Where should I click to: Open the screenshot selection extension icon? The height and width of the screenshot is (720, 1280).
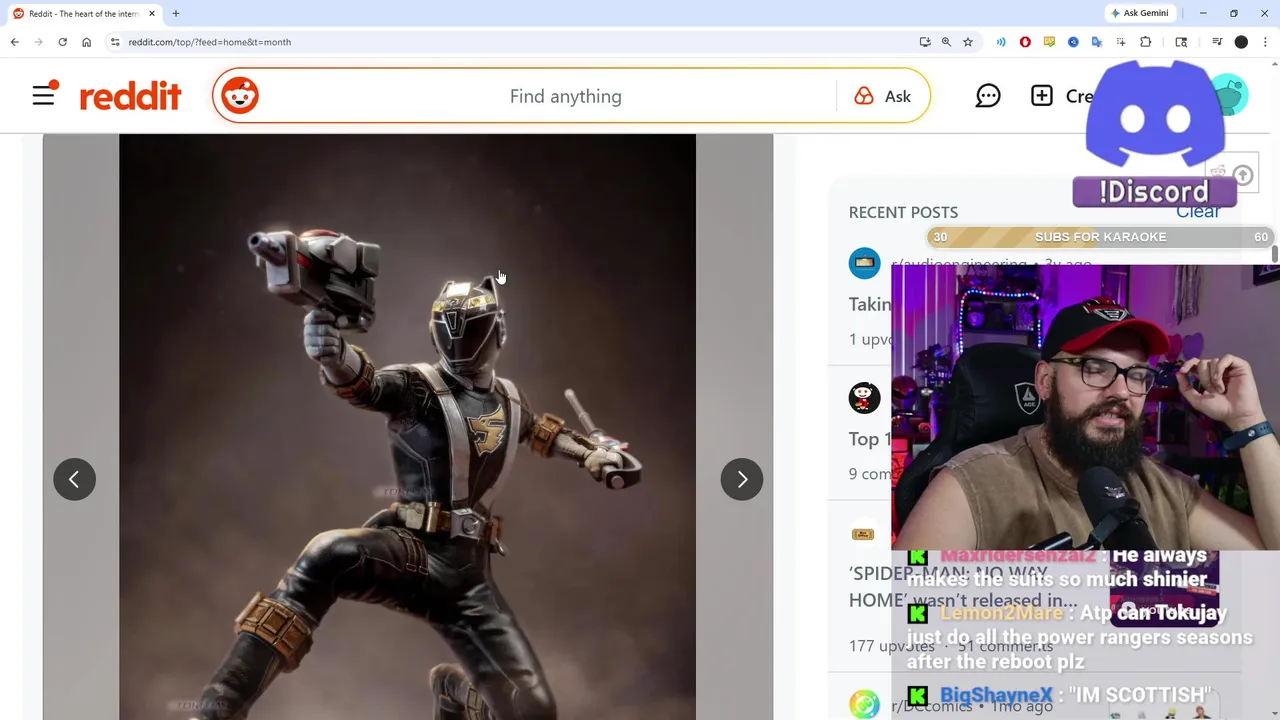pos(1121,42)
